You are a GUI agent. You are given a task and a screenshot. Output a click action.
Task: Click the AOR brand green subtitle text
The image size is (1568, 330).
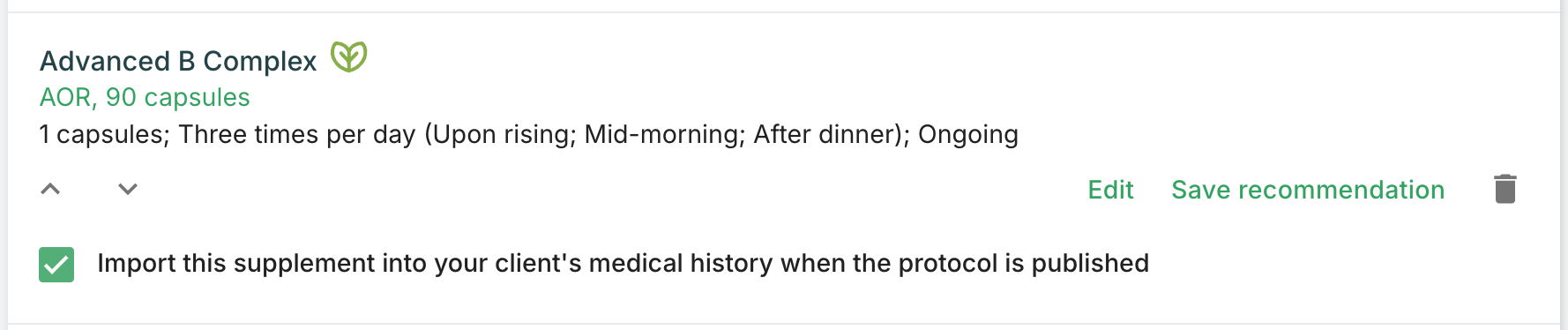(x=145, y=97)
